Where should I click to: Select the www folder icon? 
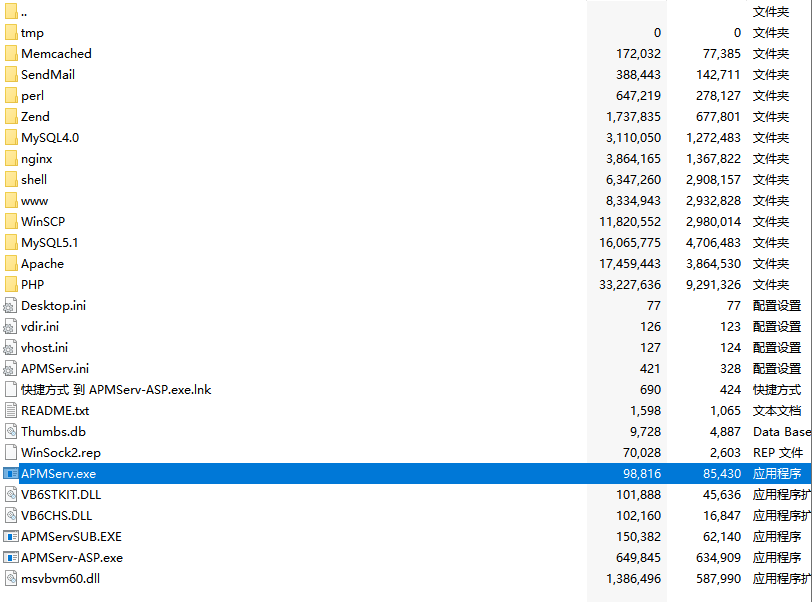pyautogui.click(x=11, y=200)
